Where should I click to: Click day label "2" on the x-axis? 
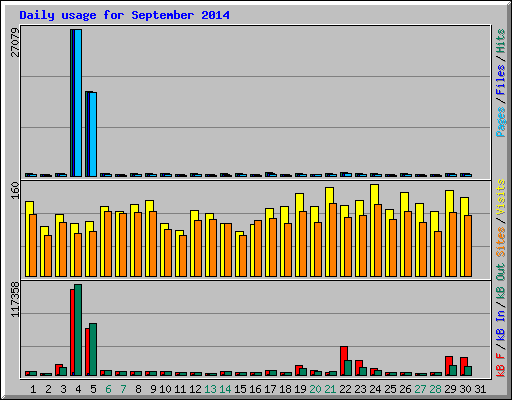point(48,389)
